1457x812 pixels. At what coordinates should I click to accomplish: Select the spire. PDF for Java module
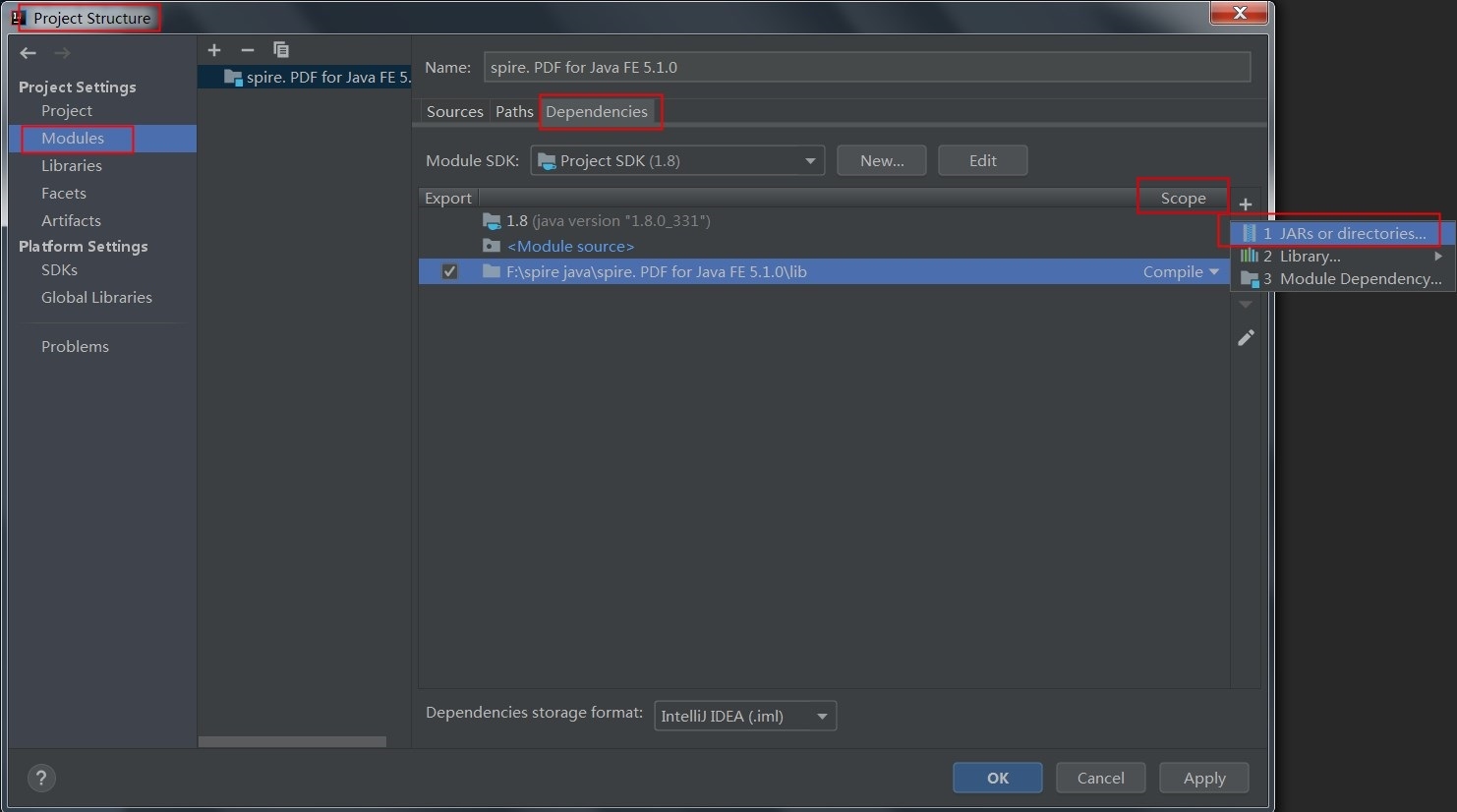[305, 78]
